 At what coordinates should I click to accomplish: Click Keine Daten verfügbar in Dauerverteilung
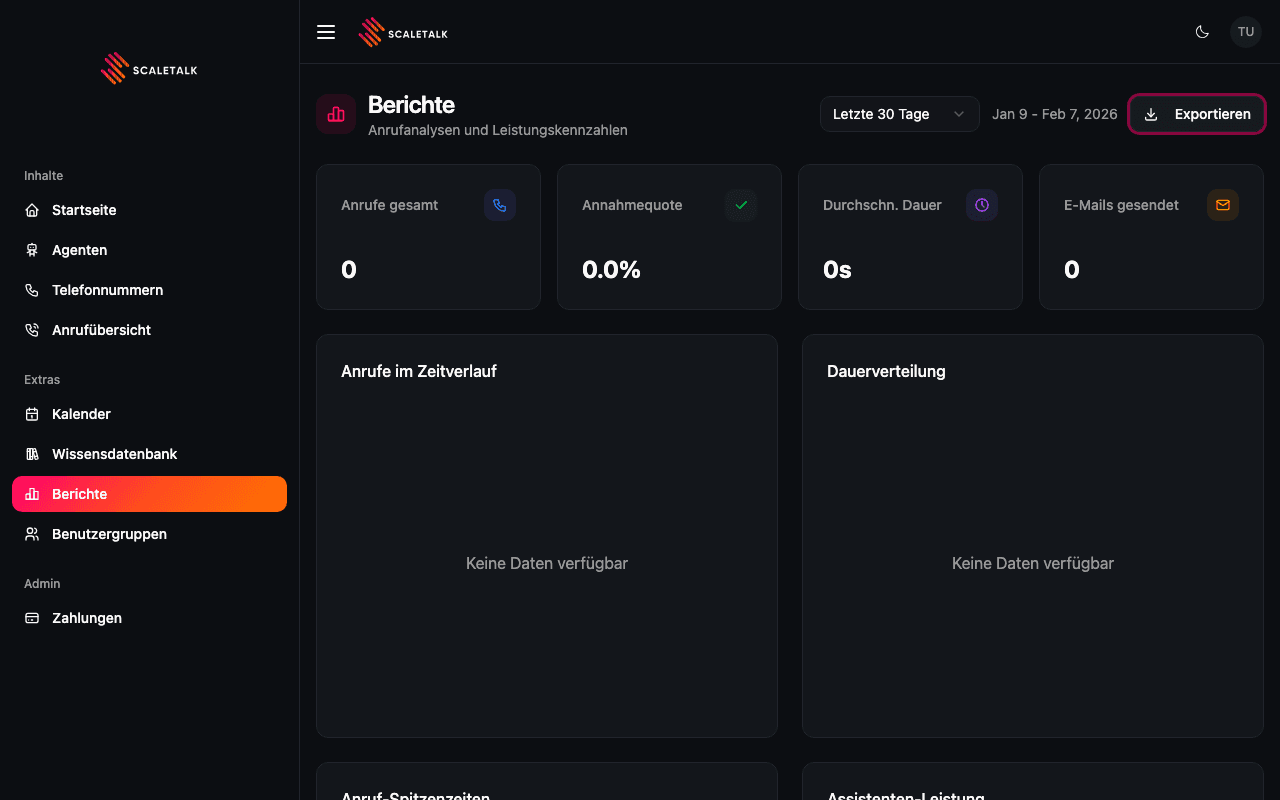click(x=1033, y=563)
